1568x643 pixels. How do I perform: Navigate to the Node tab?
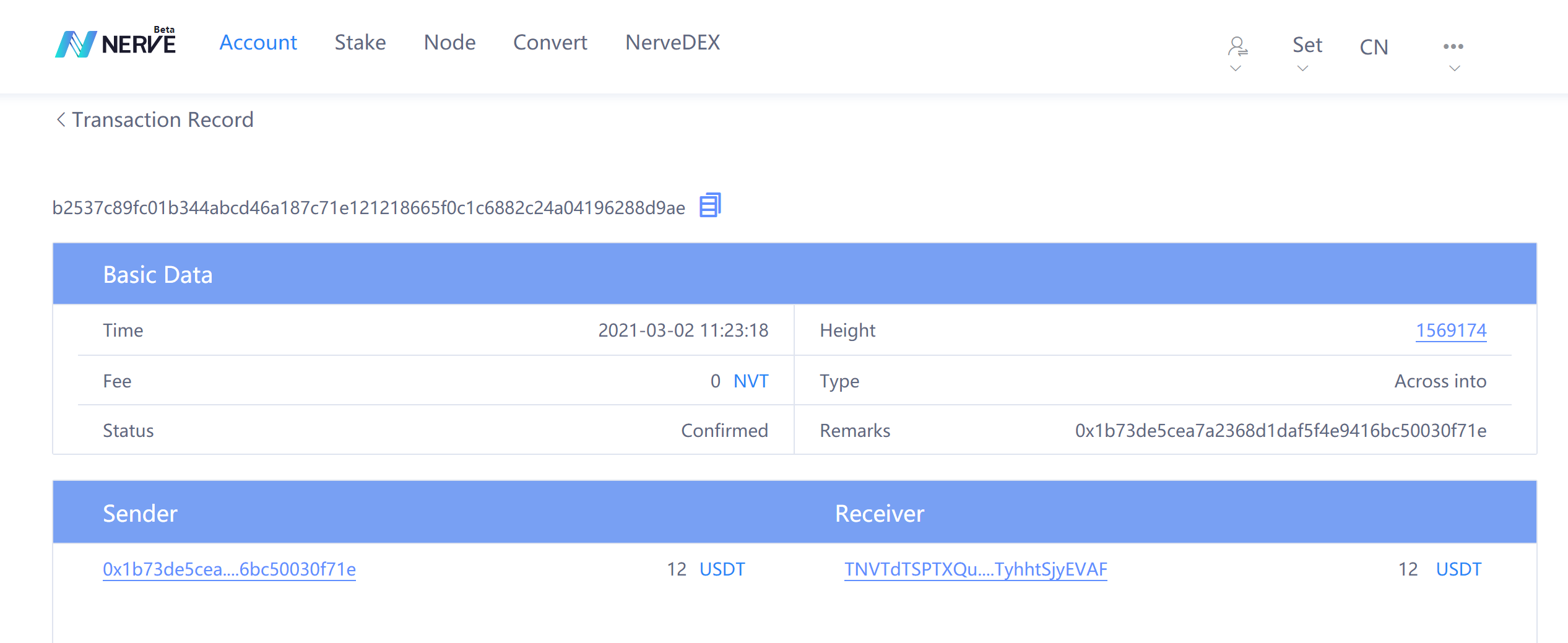pyautogui.click(x=449, y=43)
